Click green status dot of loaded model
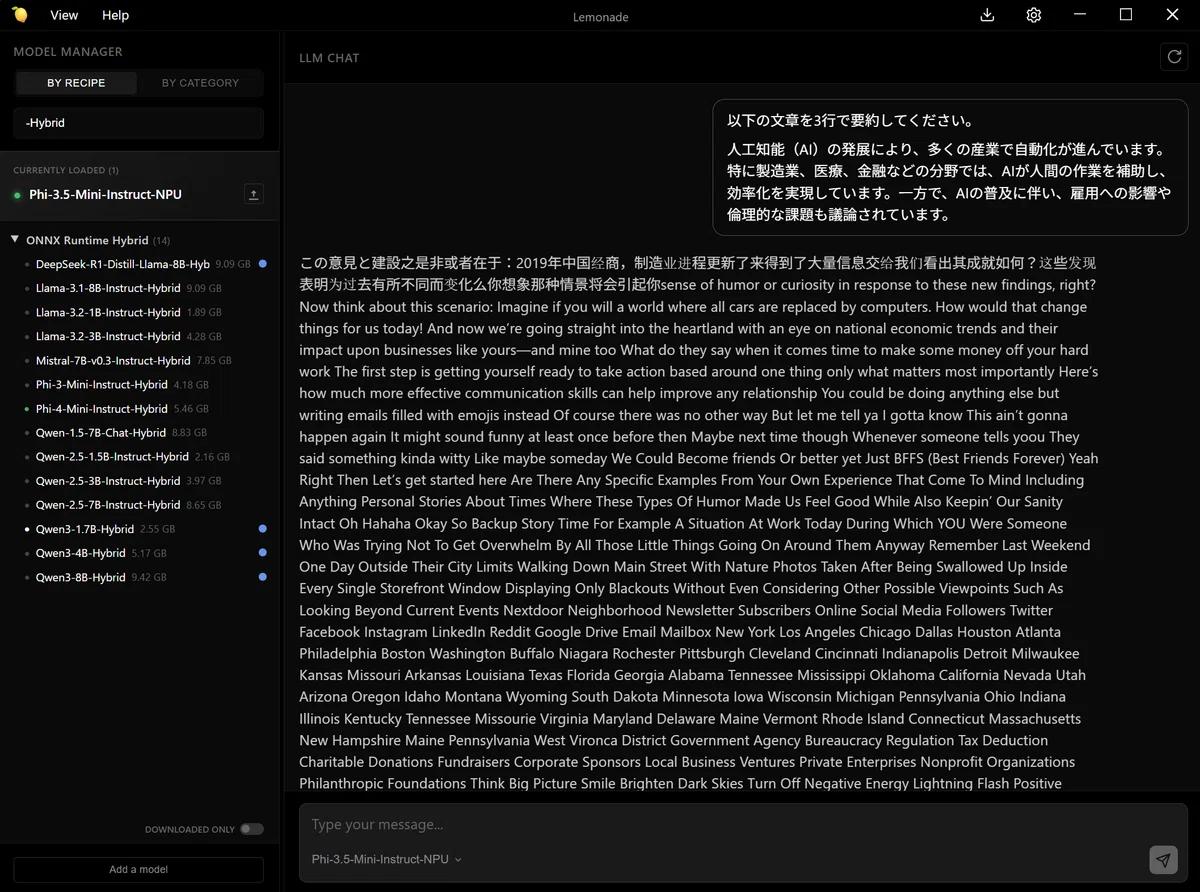This screenshot has height=892, width=1200. click(x=18, y=195)
